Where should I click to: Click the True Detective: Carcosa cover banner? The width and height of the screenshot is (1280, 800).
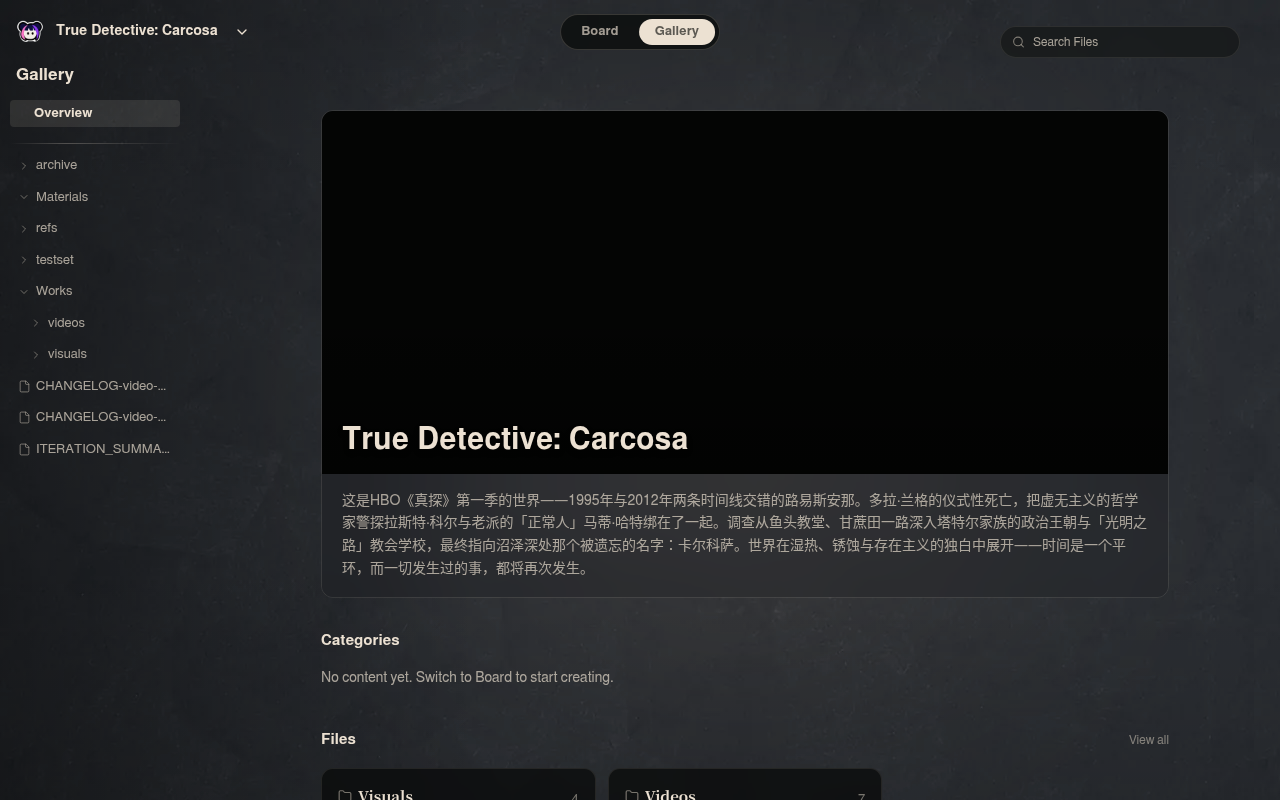click(745, 292)
